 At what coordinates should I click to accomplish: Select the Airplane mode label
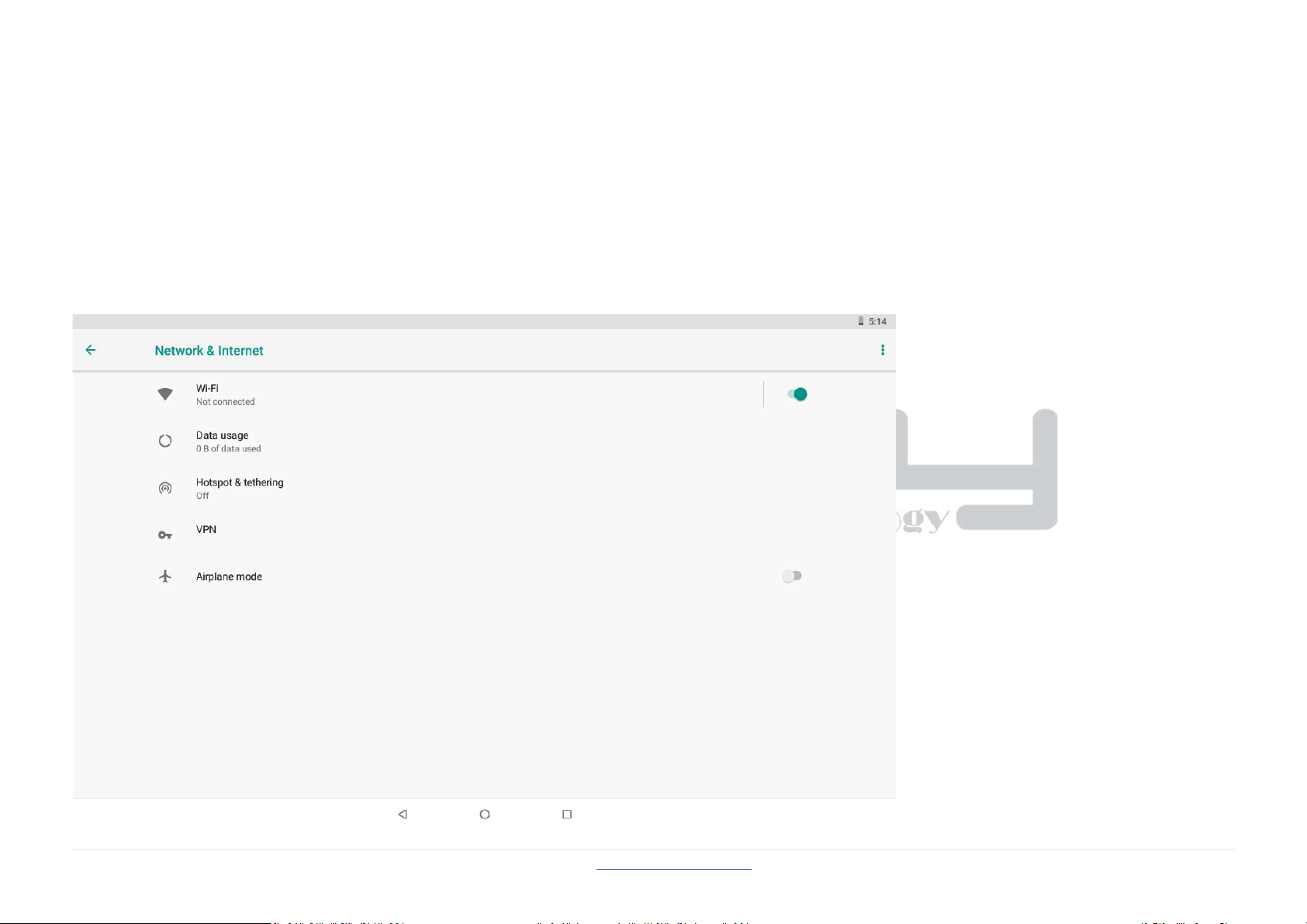[229, 576]
